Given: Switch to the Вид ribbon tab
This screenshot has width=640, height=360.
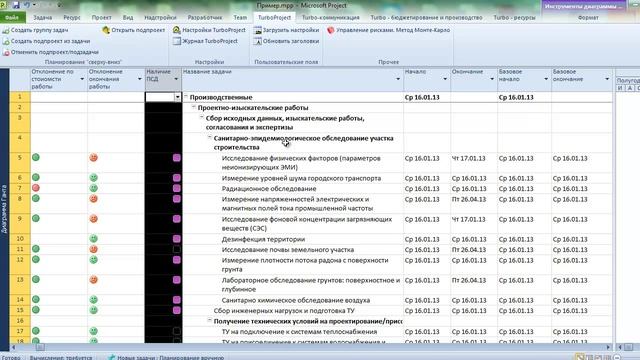Looking at the screenshot, I should coord(128,18).
